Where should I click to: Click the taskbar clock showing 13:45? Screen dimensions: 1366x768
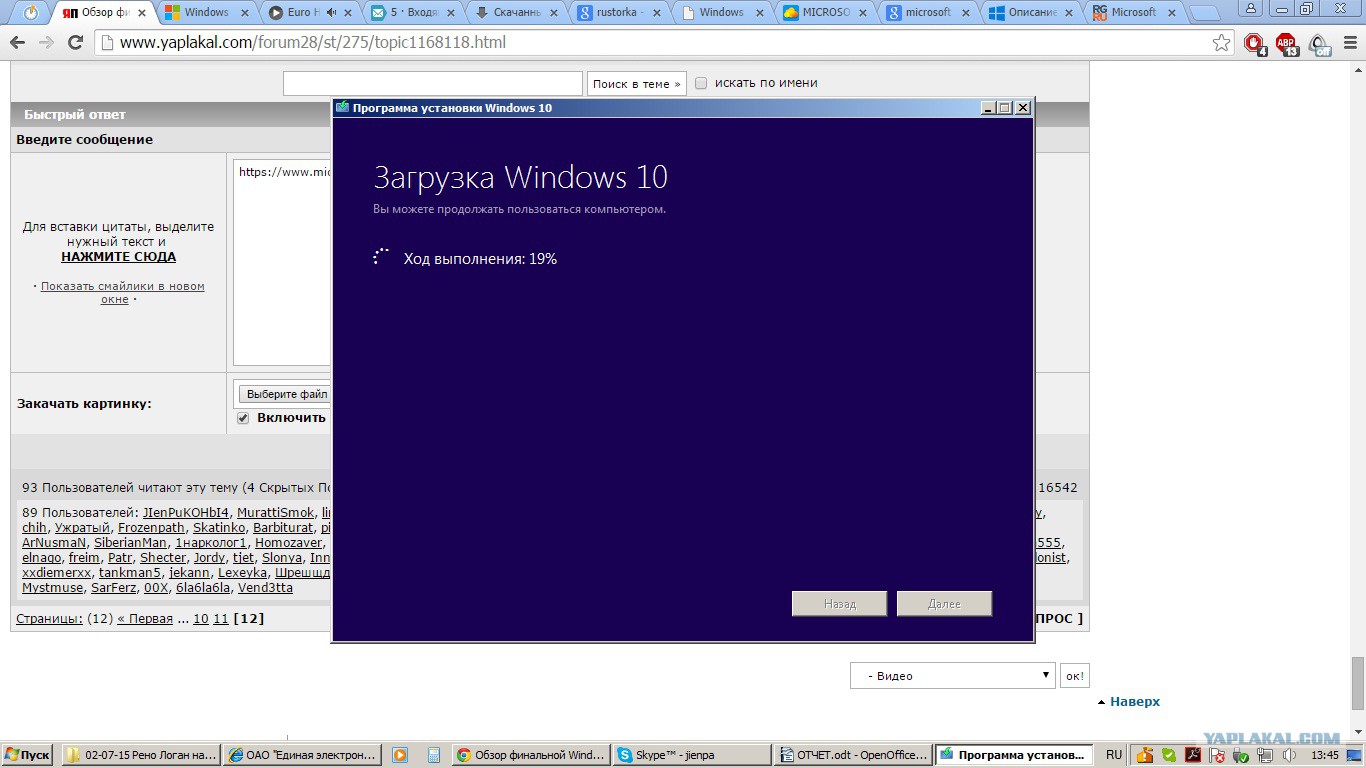tap(1325, 755)
